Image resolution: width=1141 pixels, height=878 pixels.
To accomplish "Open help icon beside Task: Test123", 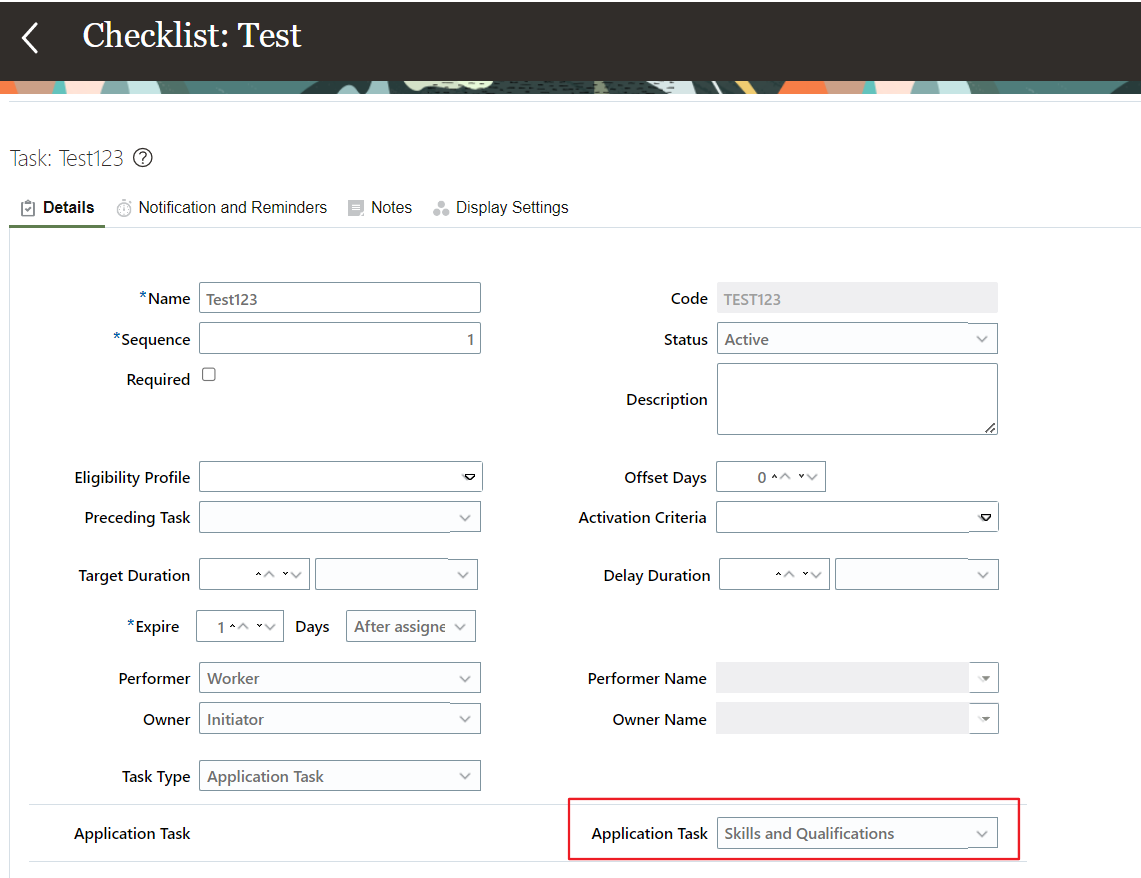I will [x=143, y=158].
